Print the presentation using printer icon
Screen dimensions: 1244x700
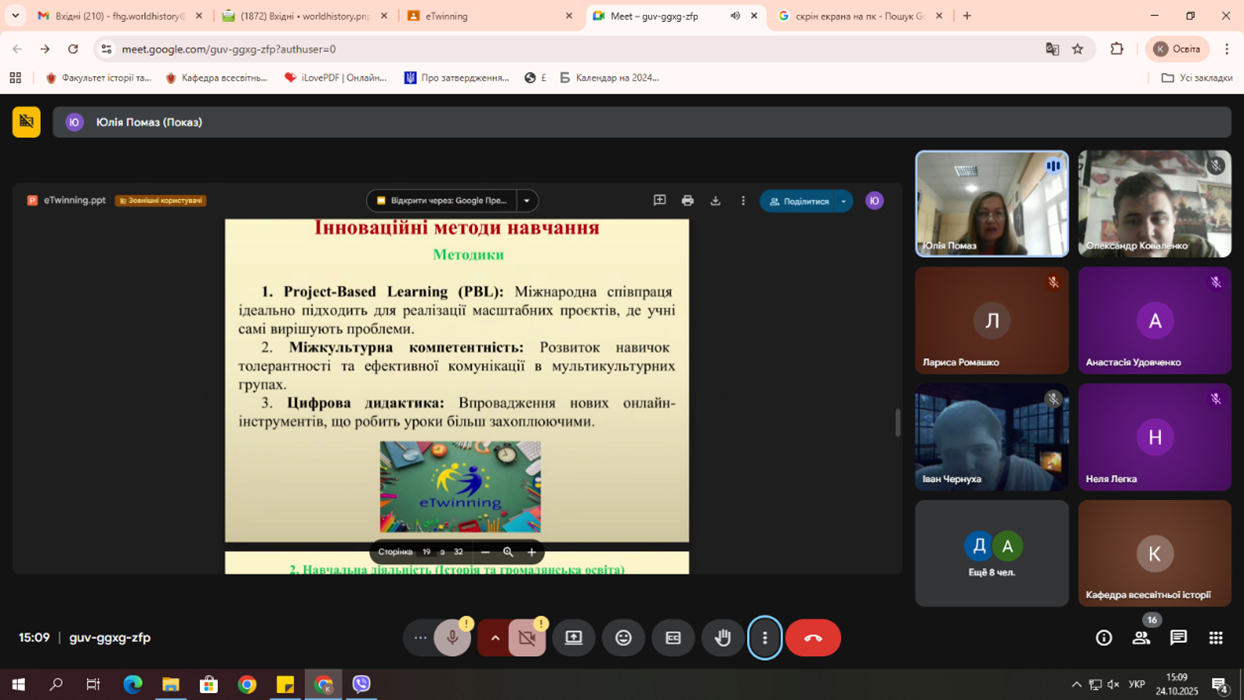pos(687,201)
